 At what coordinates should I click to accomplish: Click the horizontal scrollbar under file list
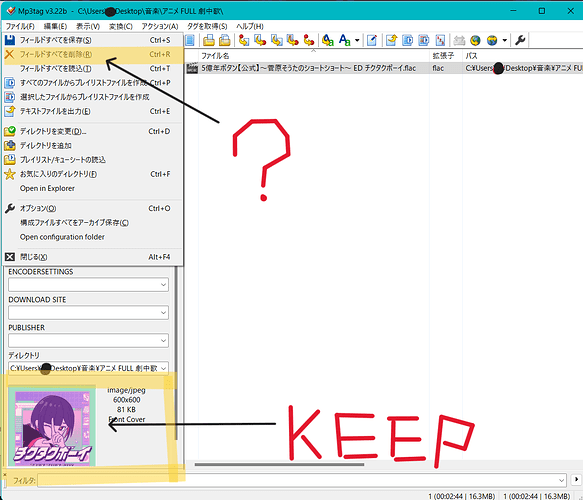point(279,464)
